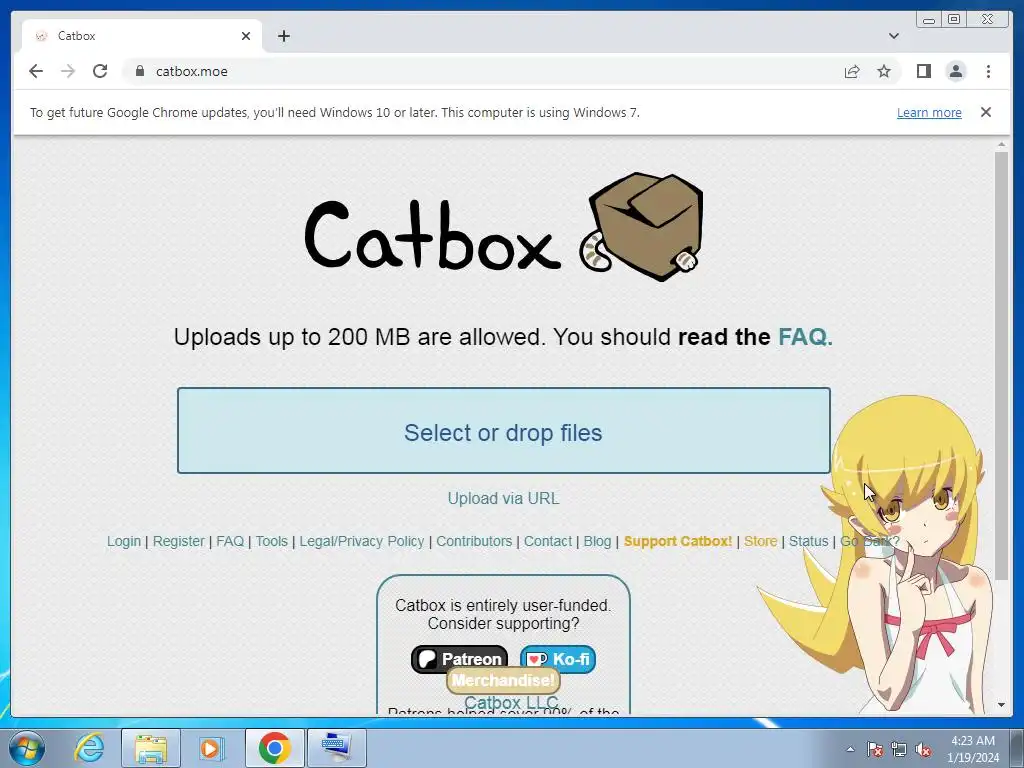Screen dimensions: 1024x768
Task: Click the page scroll up arrow
Action: click(1001, 144)
